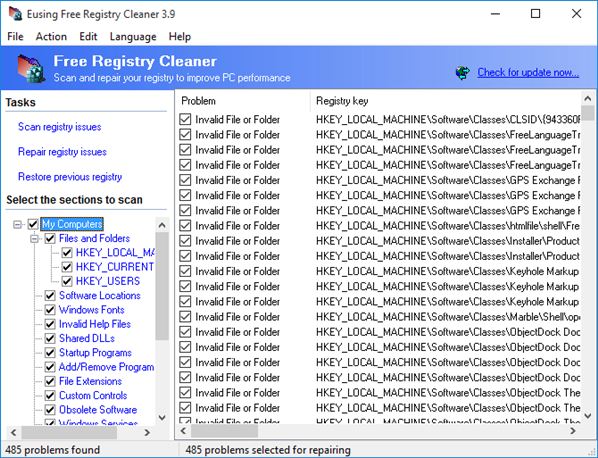Click tree panel horizontal scrollbar thumb
Viewport: 598px width, 458px height.
coord(69,433)
